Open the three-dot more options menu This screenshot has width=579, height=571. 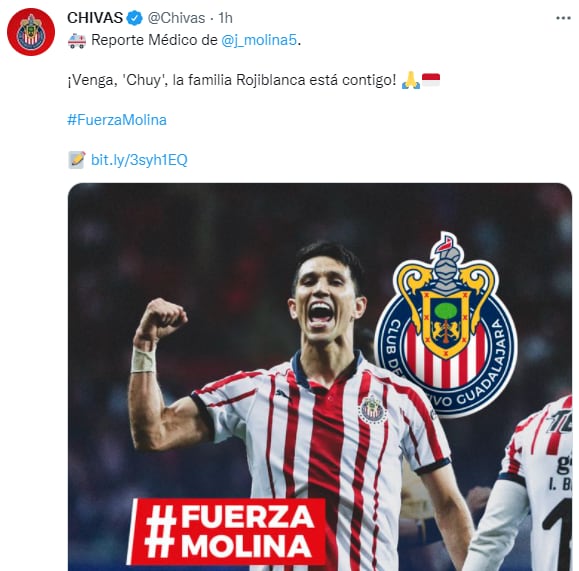tap(563, 18)
